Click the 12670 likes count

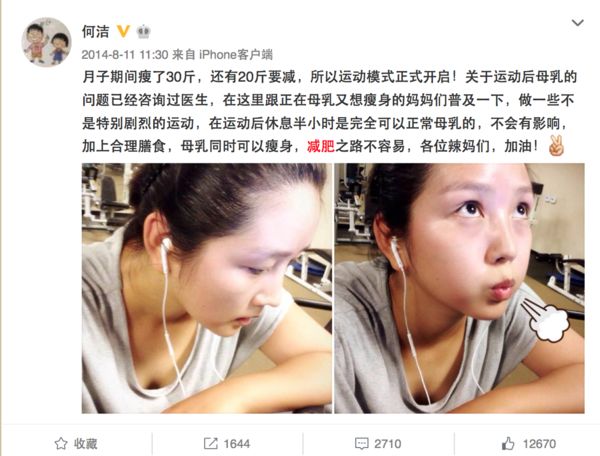pyautogui.click(x=539, y=444)
